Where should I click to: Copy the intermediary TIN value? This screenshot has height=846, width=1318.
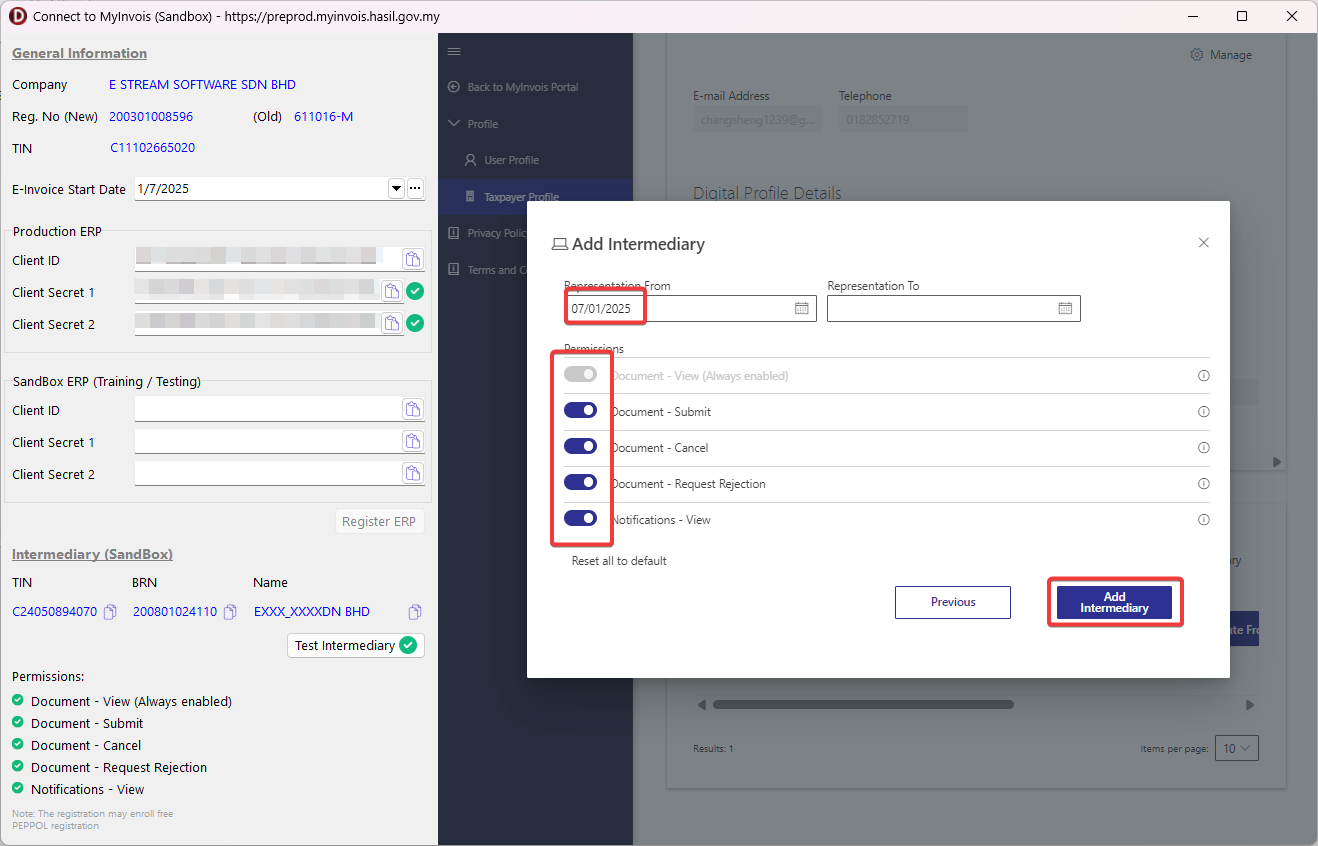coord(111,612)
